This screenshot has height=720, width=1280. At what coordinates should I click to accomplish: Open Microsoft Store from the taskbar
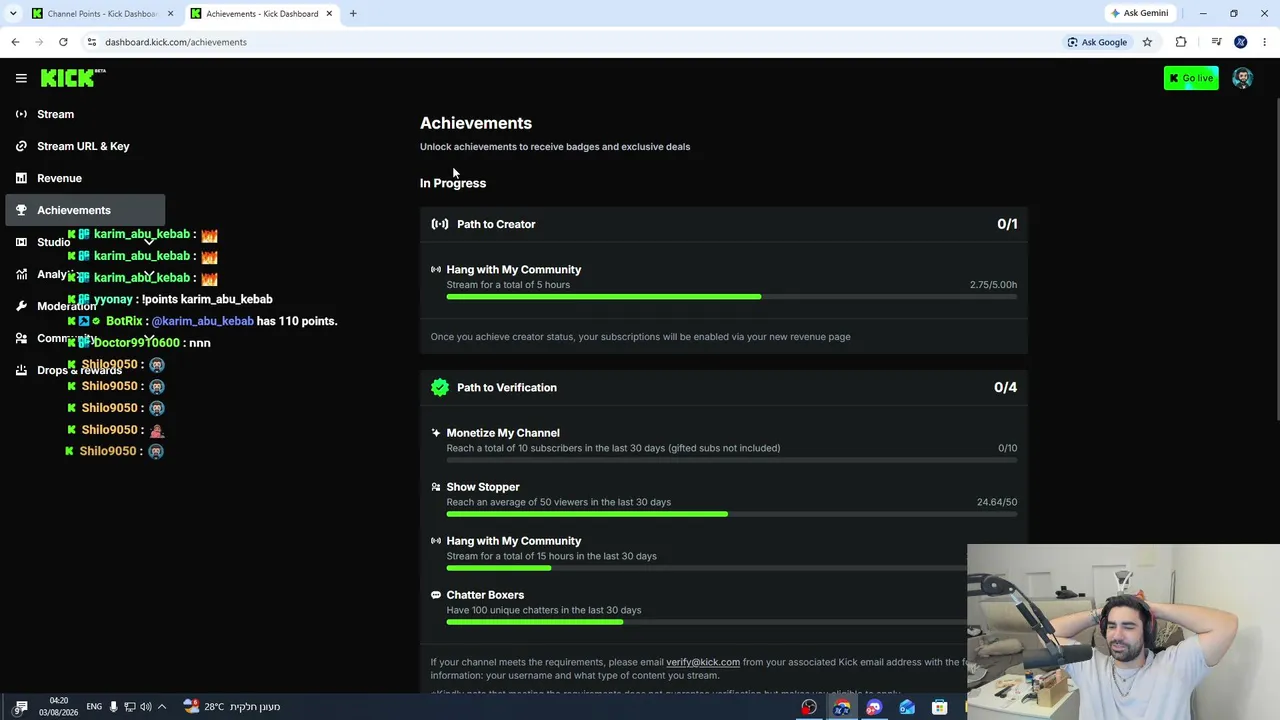(939, 707)
